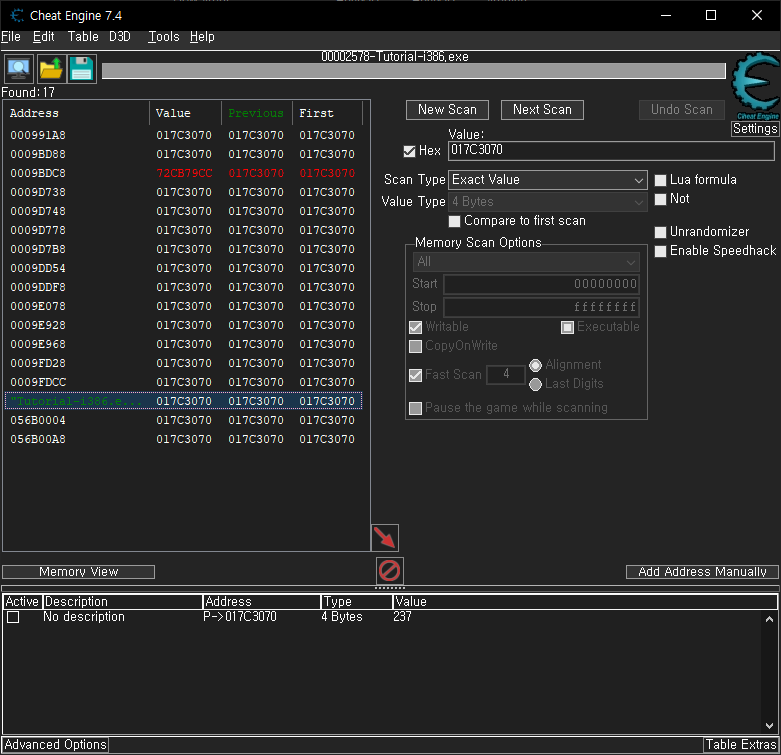Open the Value Type dropdown
This screenshot has height=755, width=781.
click(547, 202)
